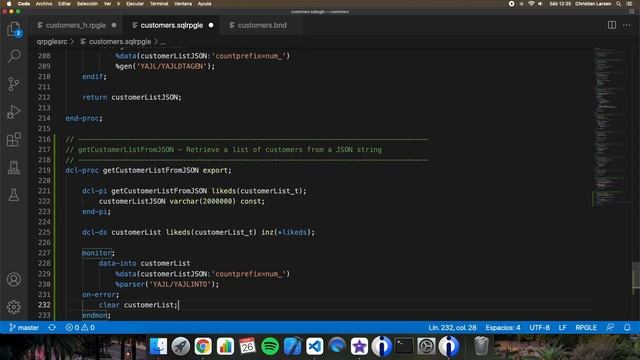
Task: Open Terminal from the Dock
Action: (404, 346)
